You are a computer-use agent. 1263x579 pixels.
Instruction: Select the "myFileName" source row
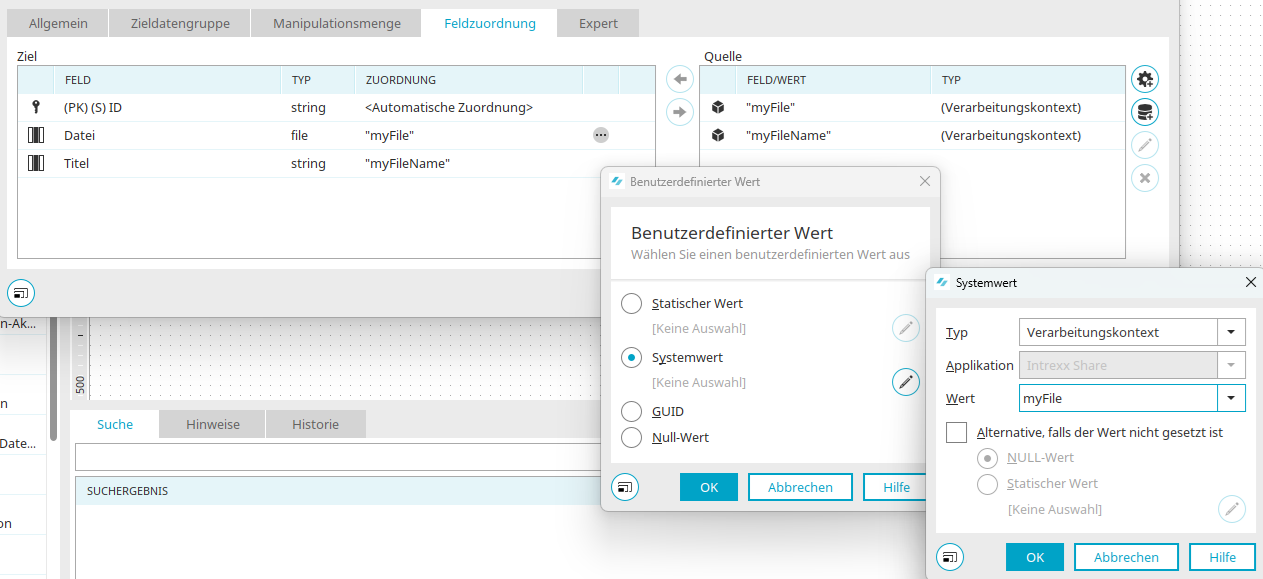(912, 135)
